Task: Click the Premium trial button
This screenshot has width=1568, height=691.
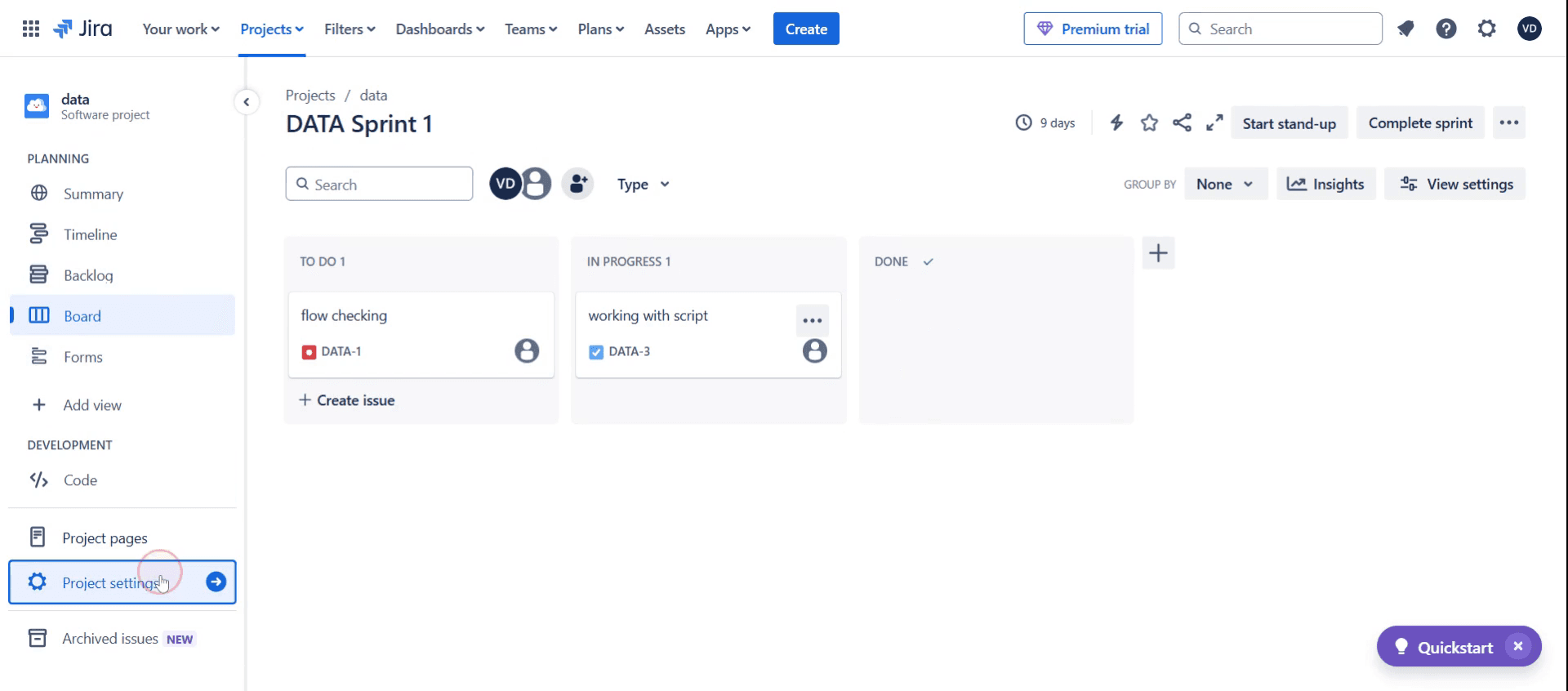Action: 1093,29
